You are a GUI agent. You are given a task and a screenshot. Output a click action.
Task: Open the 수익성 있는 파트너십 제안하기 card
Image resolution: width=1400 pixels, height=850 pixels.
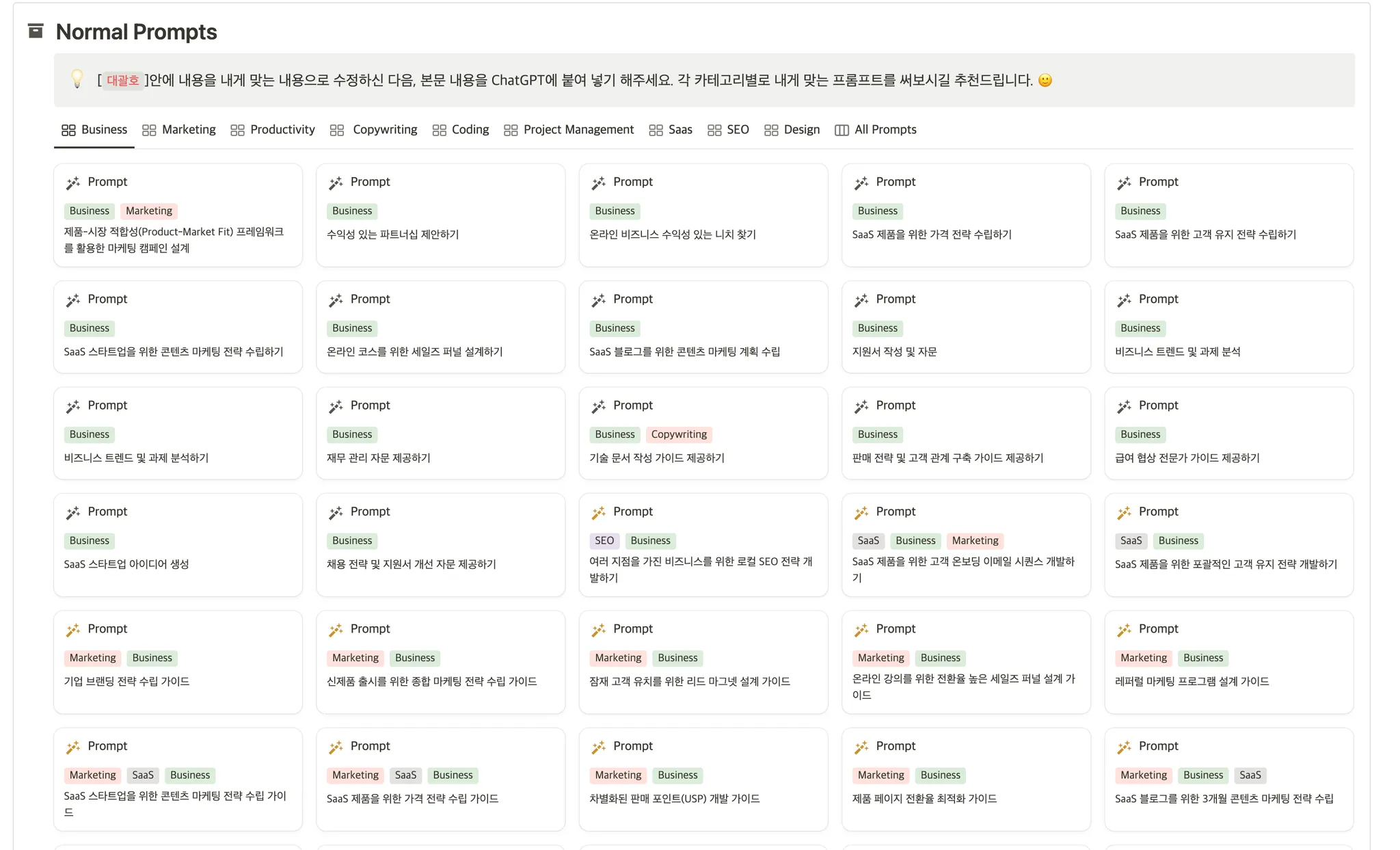click(x=392, y=235)
